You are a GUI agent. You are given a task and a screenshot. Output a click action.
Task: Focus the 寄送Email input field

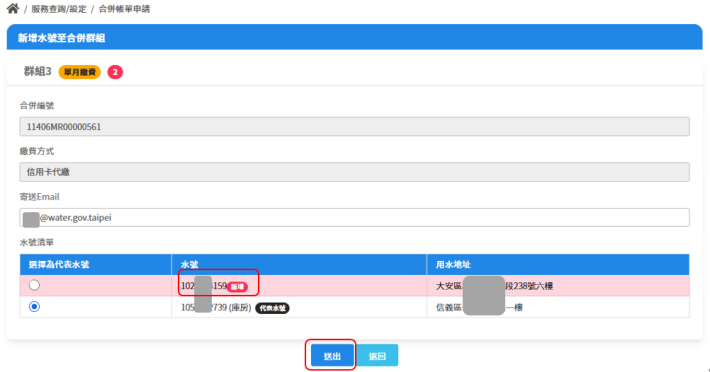pyautogui.click(x=355, y=218)
